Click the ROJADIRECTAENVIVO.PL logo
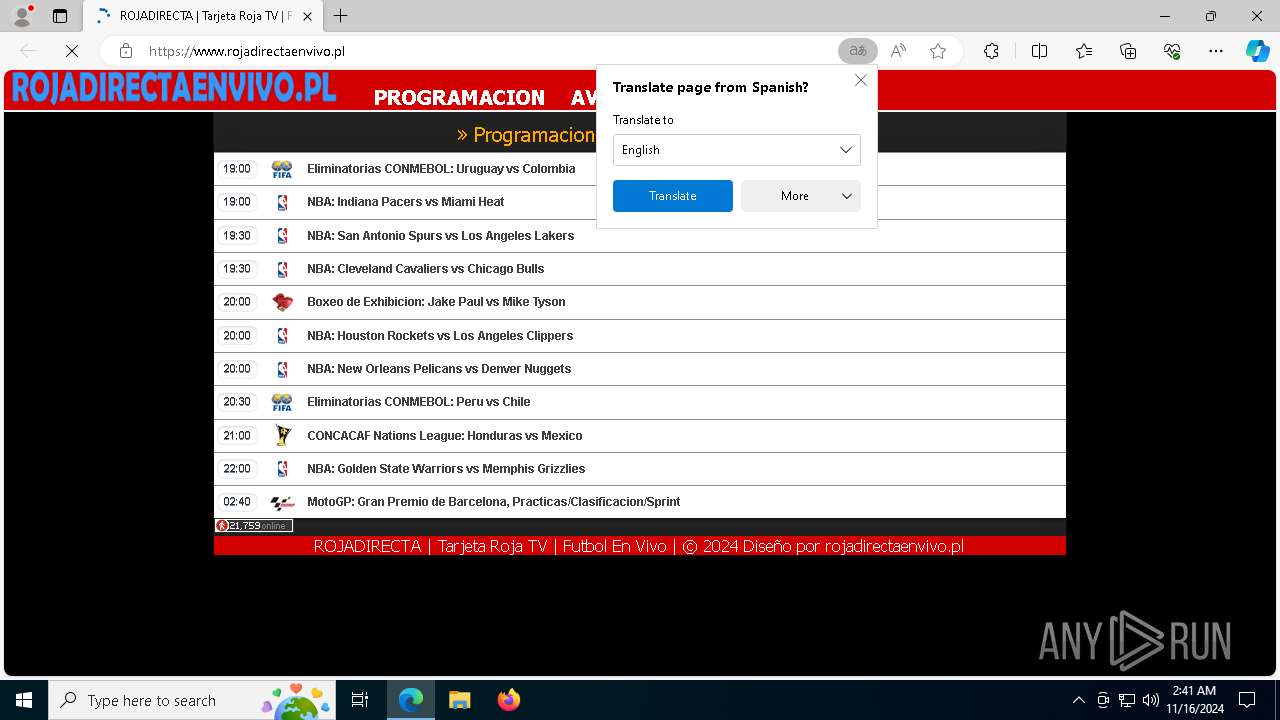This screenshot has width=1280, height=720. coord(173,88)
